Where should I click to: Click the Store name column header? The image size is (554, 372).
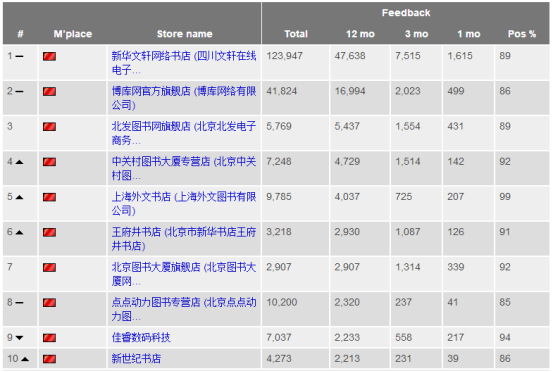(184, 34)
